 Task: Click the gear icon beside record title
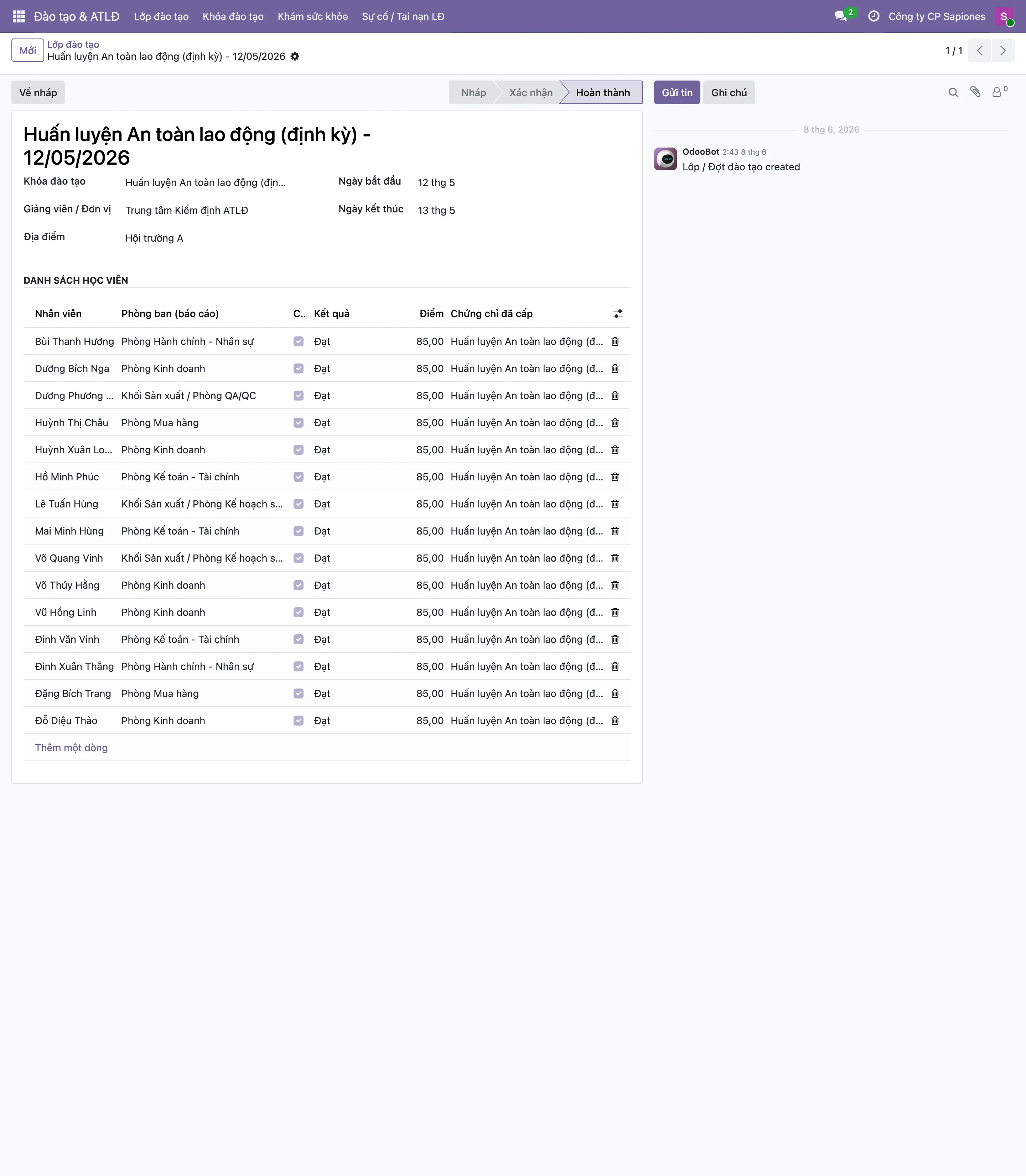click(295, 56)
